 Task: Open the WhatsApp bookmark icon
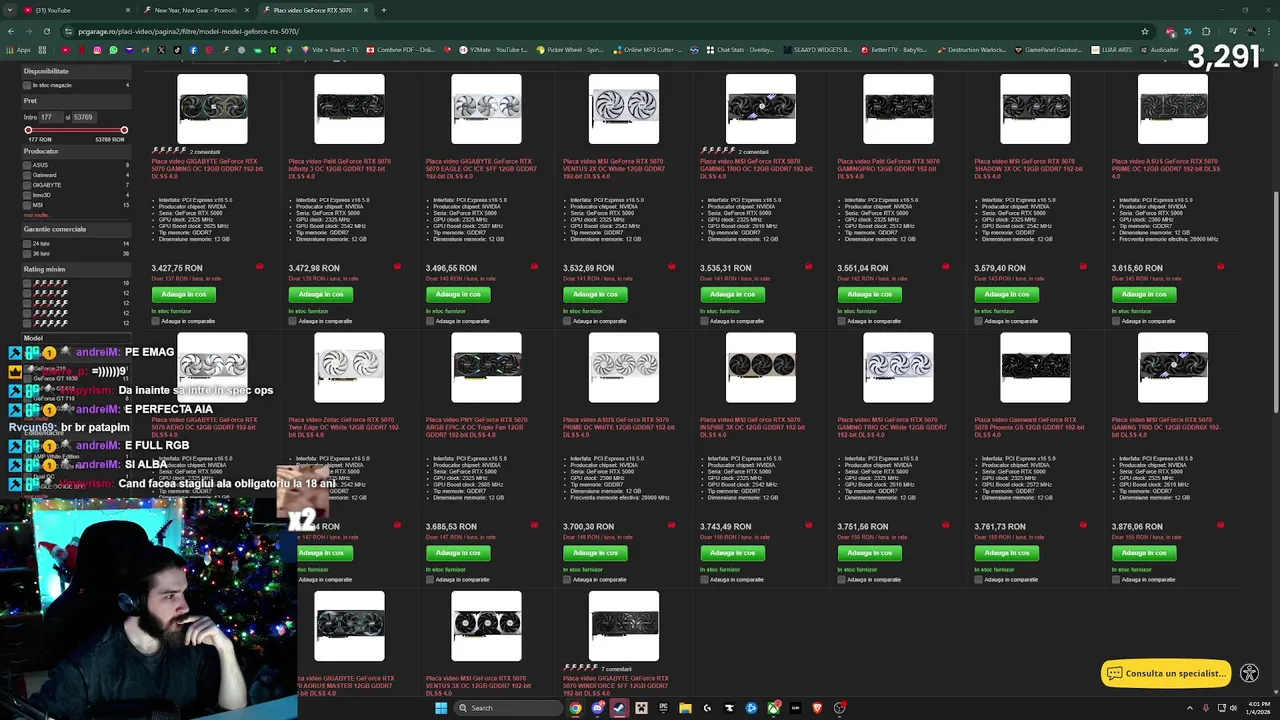point(111,50)
